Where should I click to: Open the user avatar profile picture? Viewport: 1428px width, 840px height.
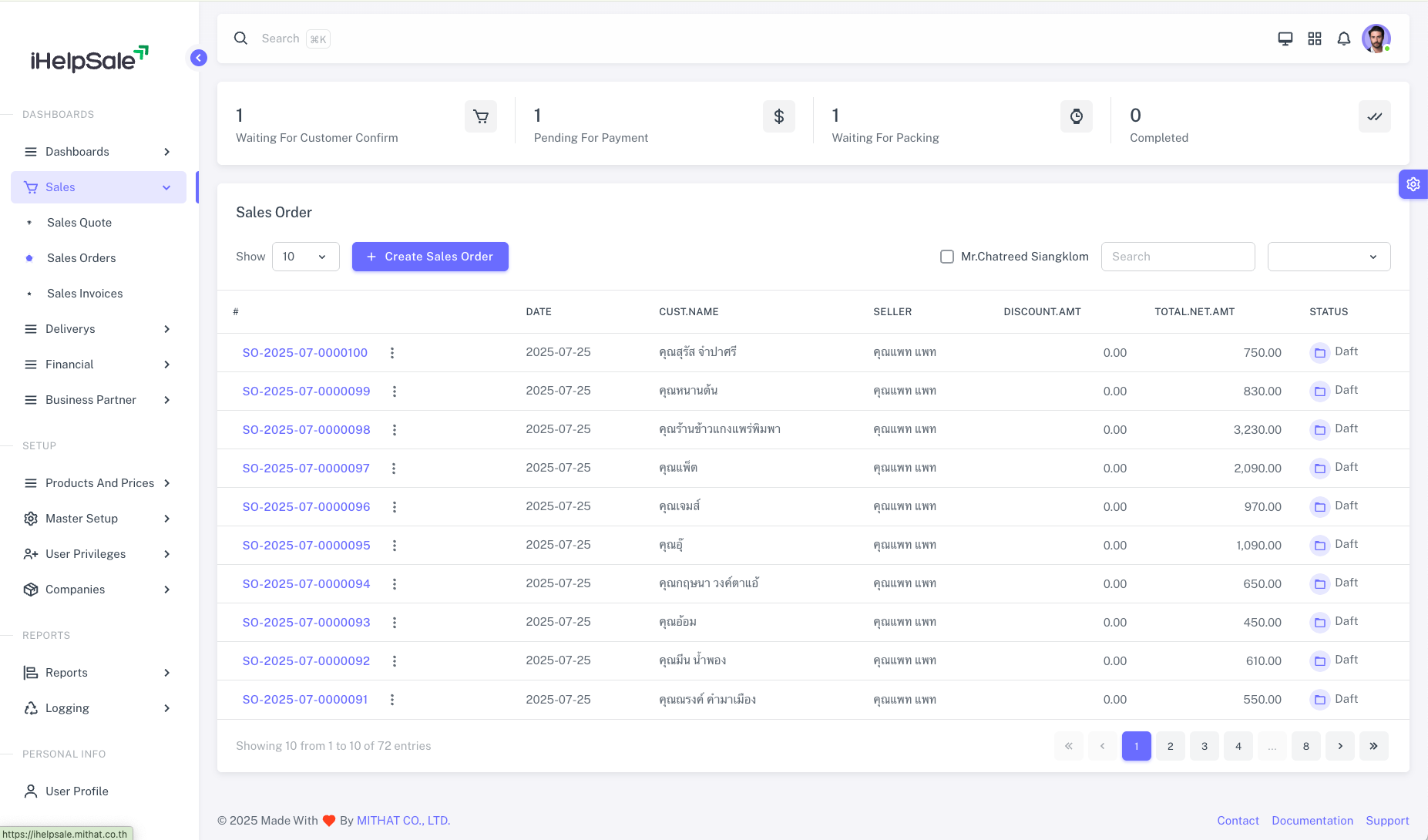[x=1376, y=39]
